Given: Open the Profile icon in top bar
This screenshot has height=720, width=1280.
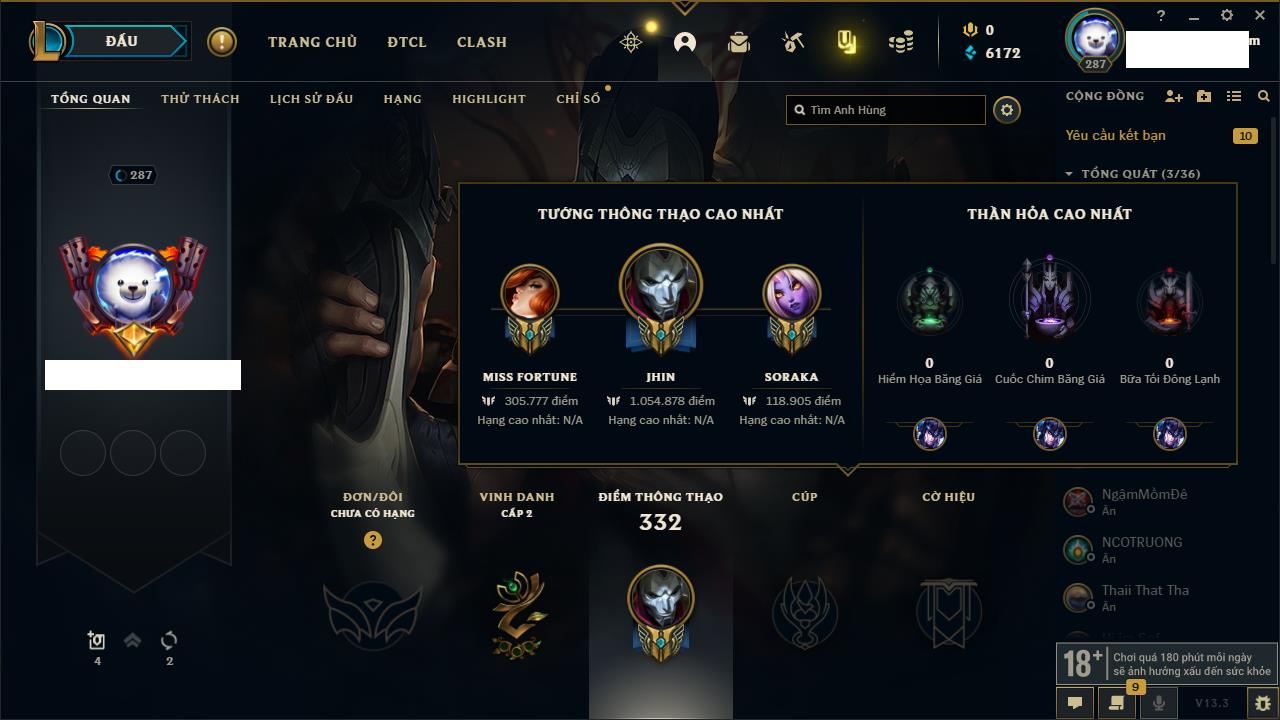Looking at the screenshot, I should pos(685,42).
